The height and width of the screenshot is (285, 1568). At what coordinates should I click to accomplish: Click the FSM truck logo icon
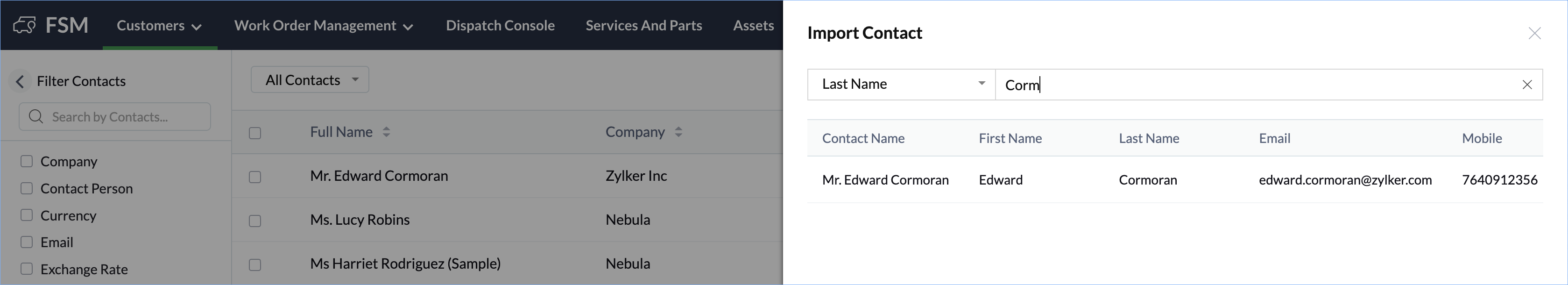tap(24, 26)
